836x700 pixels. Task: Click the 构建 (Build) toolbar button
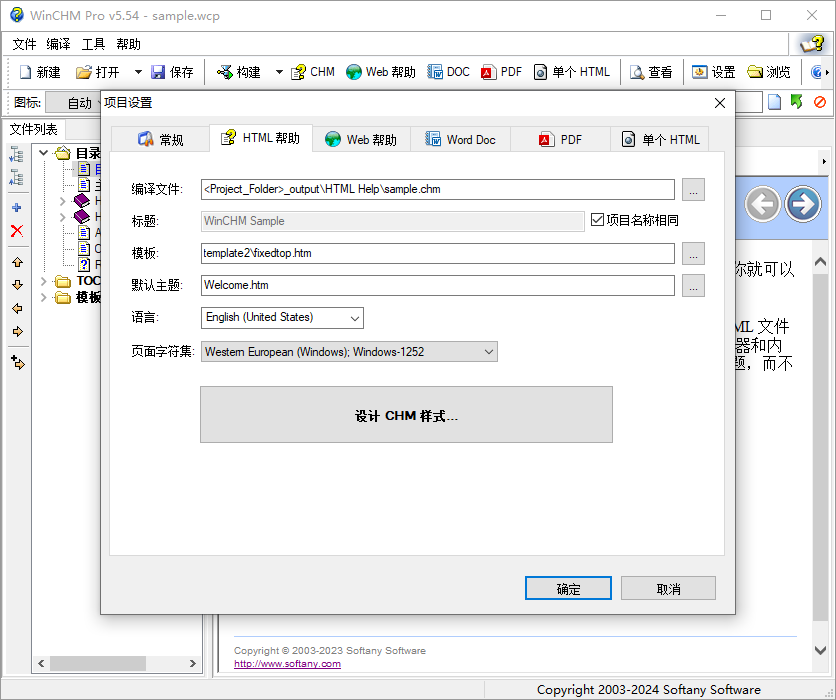239,72
